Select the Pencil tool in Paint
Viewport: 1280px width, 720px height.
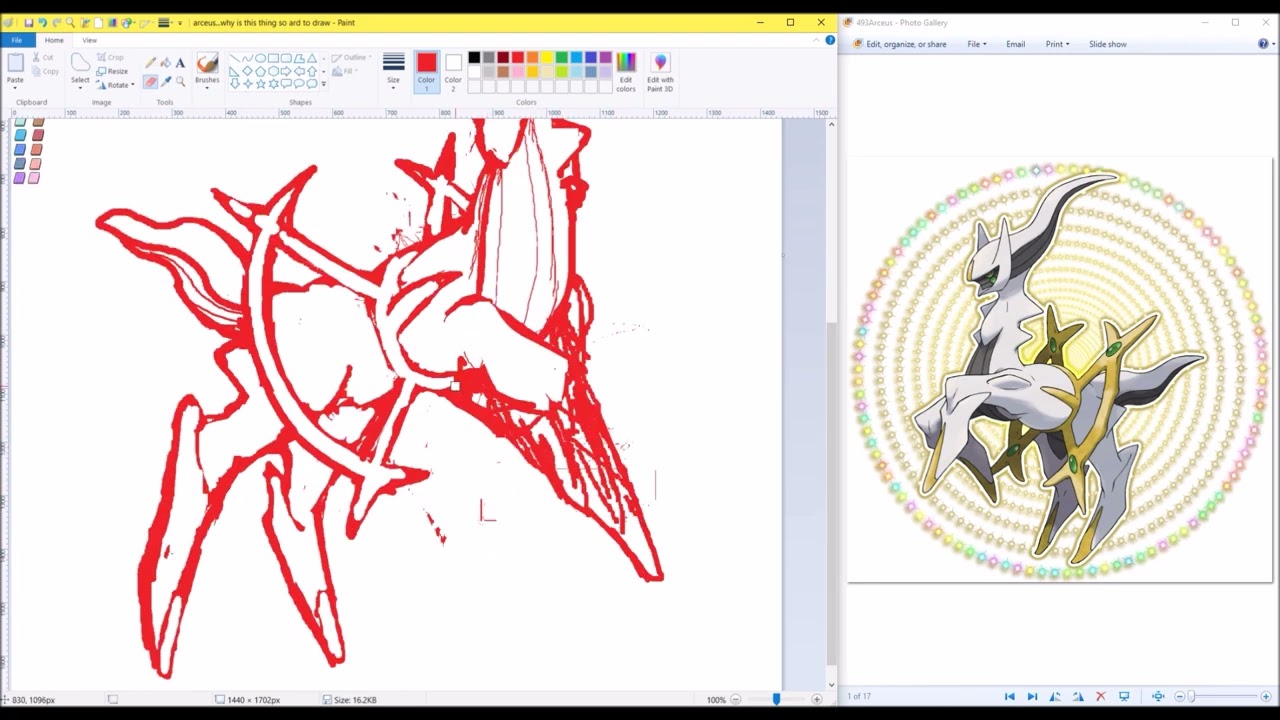coord(151,62)
